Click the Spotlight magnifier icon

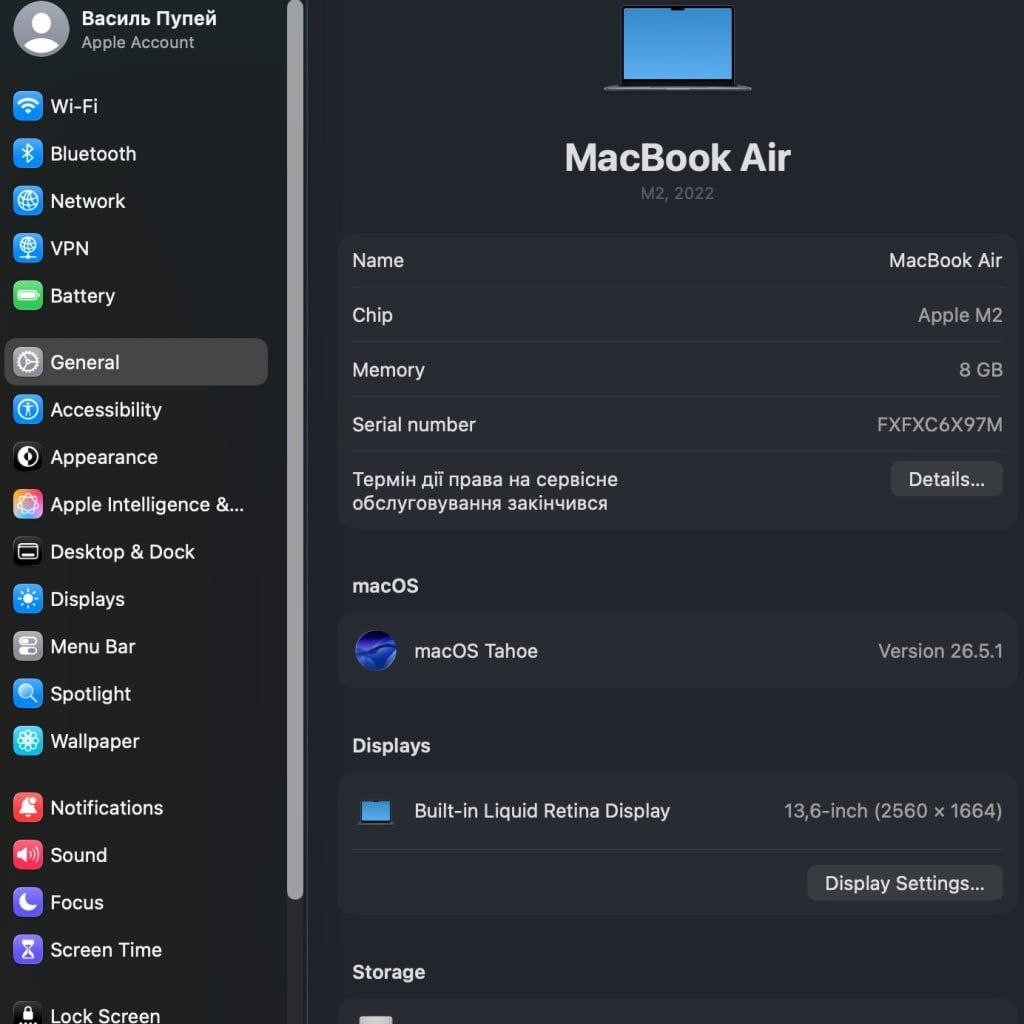point(27,694)
